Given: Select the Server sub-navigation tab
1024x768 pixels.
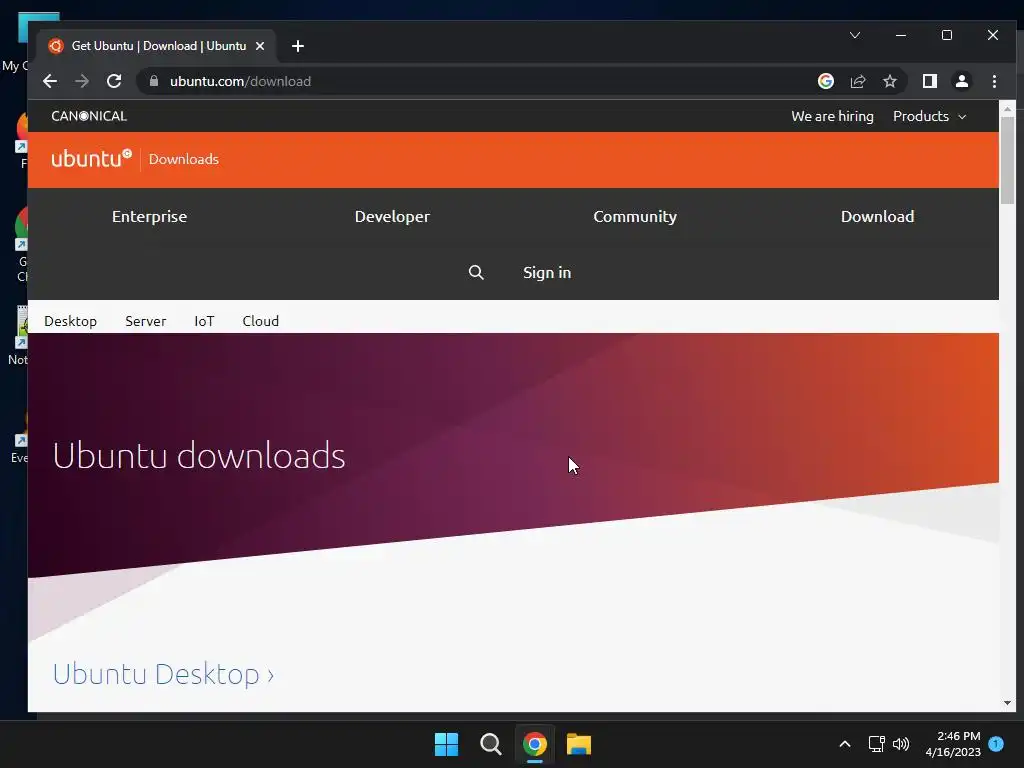Looking at the screenshot, I should coord(146,321).
